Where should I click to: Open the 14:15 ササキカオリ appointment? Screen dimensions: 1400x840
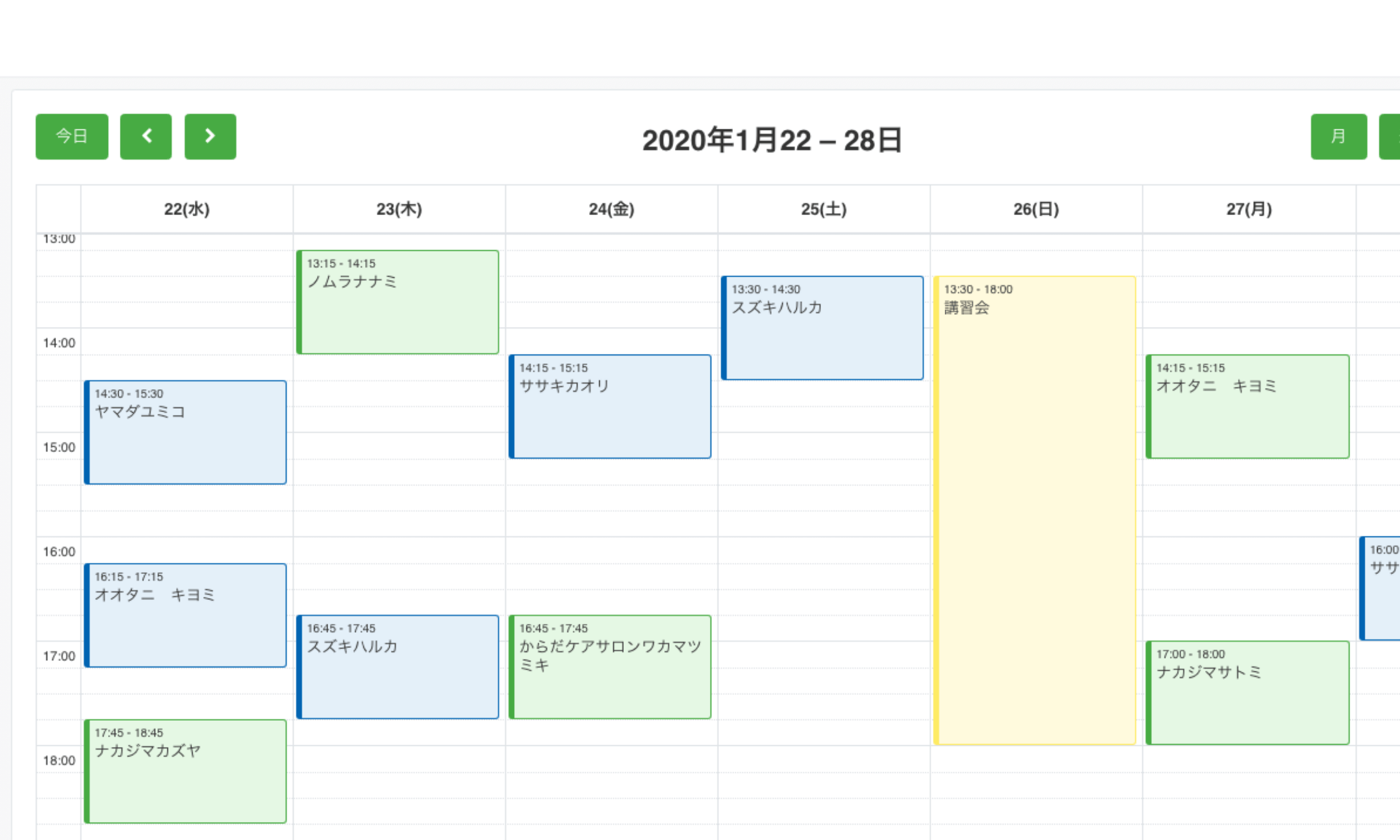(610, 407)
